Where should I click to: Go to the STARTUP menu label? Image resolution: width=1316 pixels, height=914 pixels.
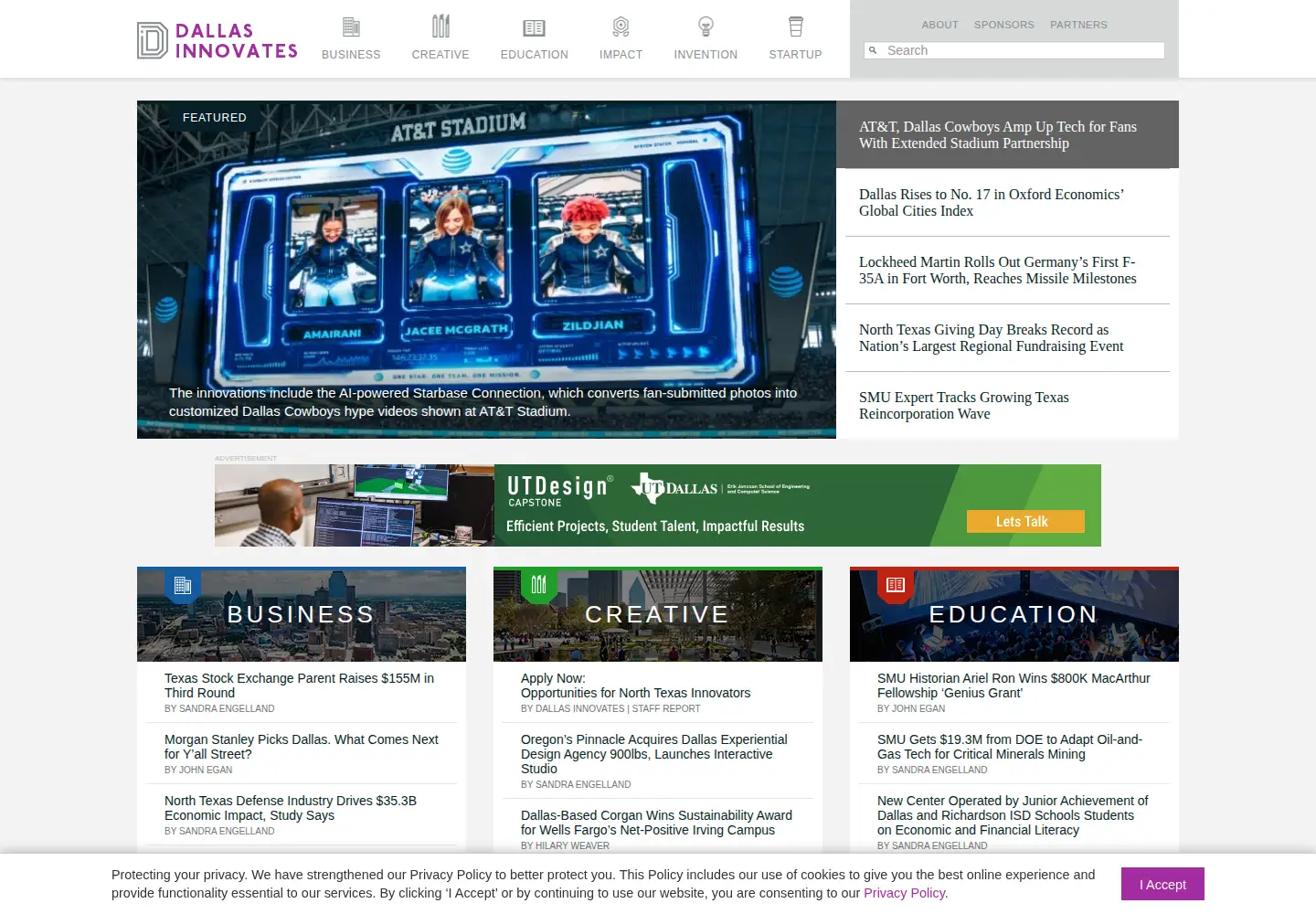(x=796, y=55)
